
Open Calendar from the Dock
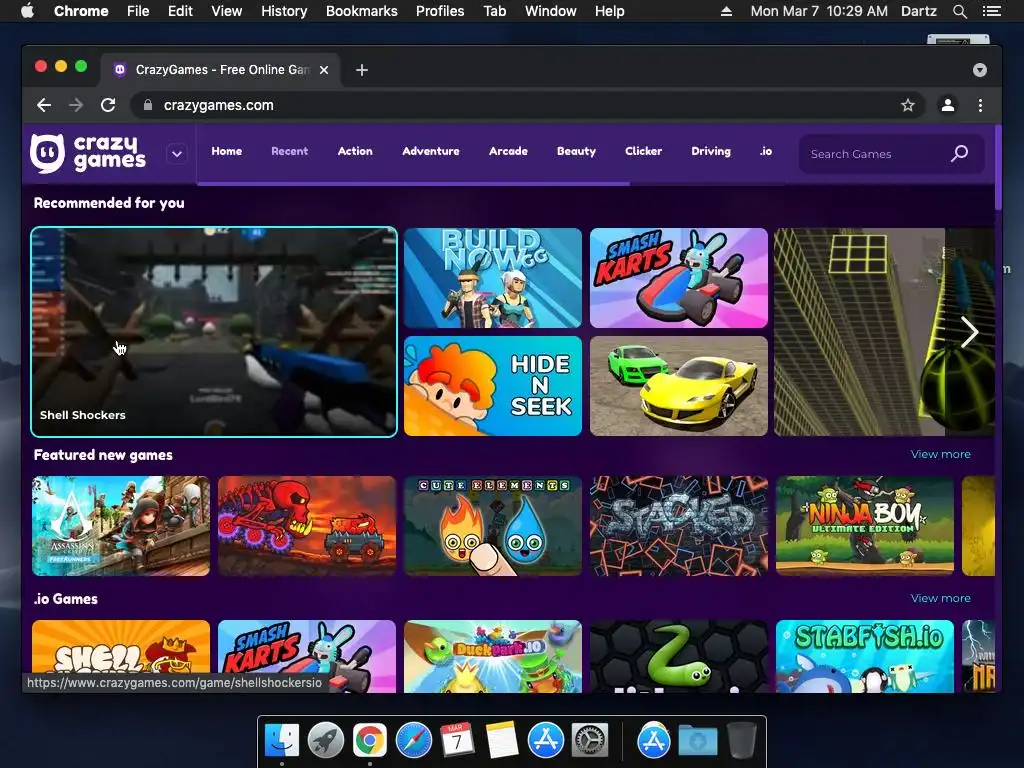(x=457, y=741)
